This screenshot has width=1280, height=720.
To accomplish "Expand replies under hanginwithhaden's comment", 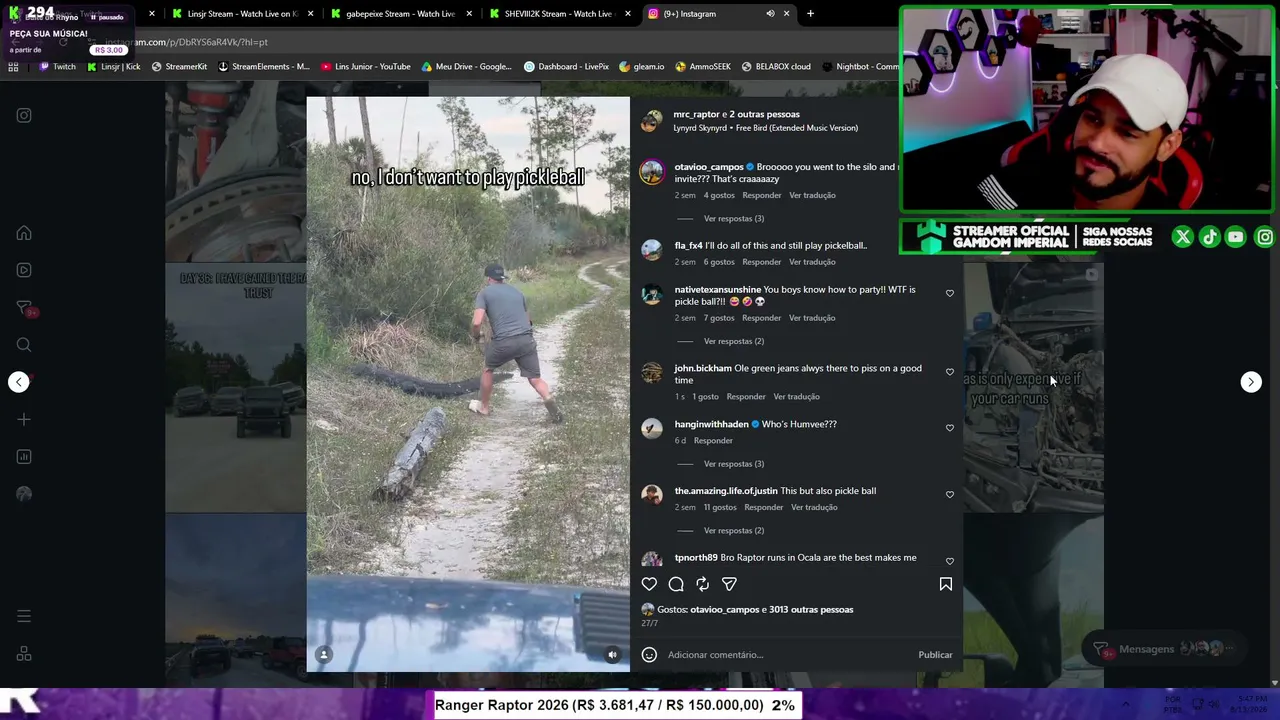I will [x=733, y=464].
